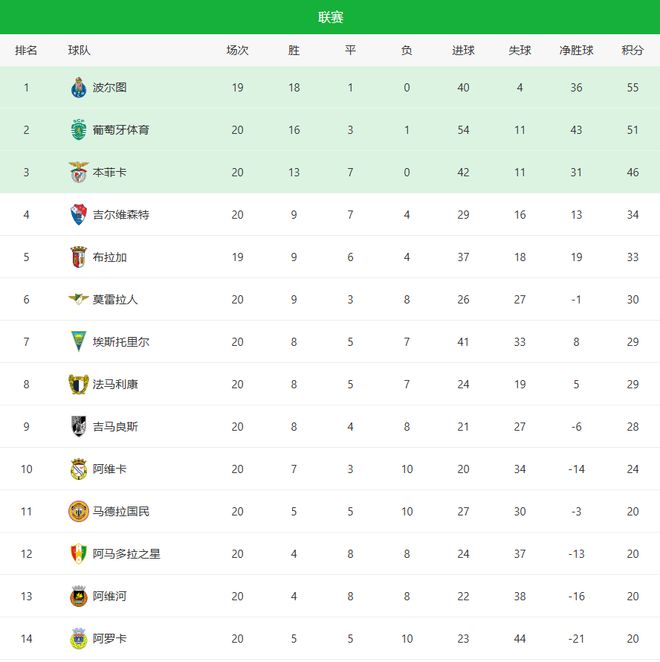
Task: Open the 葡萄牙体育 team name link
Action: point(121,130)
